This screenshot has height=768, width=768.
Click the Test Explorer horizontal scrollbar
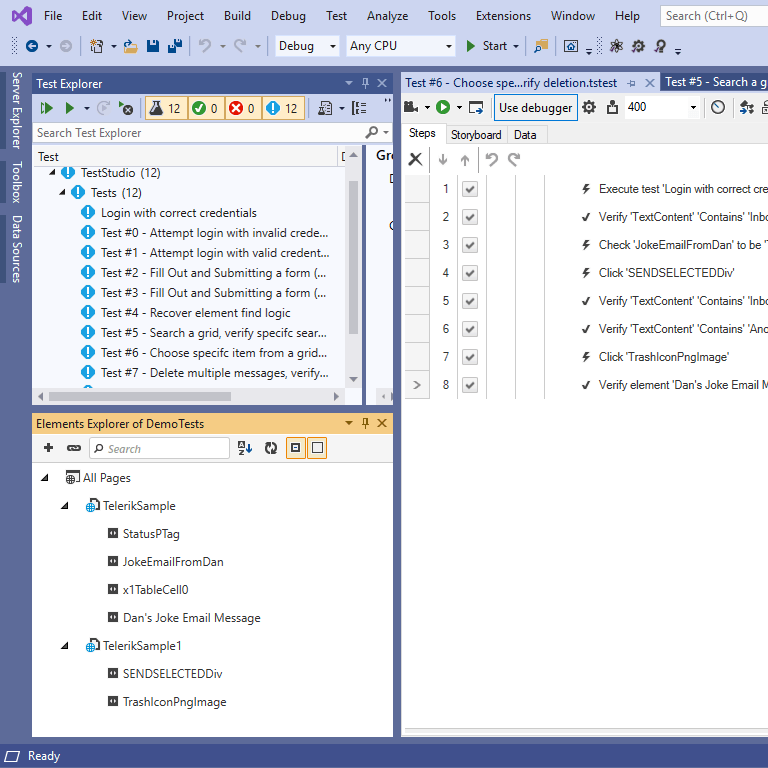coord(140,396)
